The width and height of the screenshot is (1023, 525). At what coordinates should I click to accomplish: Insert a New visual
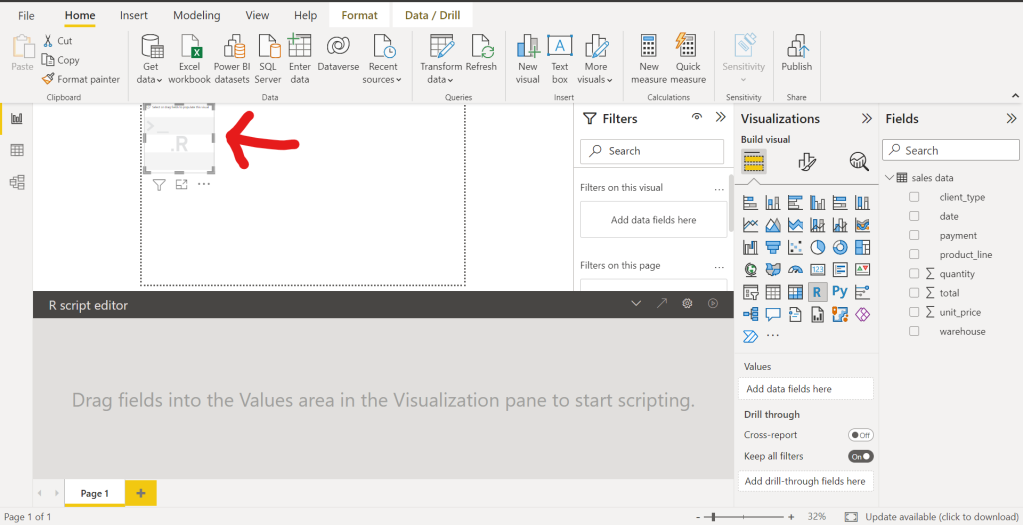[x=528, y=59]
